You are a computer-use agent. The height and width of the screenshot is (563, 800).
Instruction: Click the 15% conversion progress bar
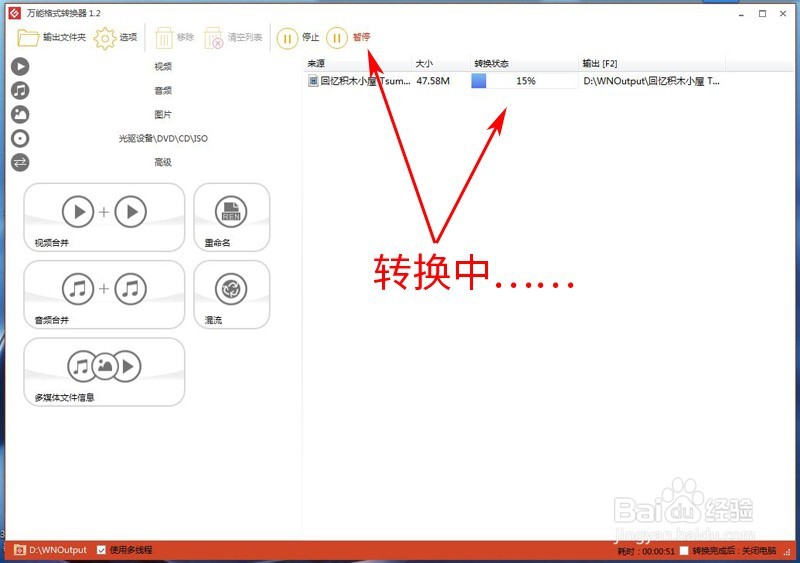[524, 81]
